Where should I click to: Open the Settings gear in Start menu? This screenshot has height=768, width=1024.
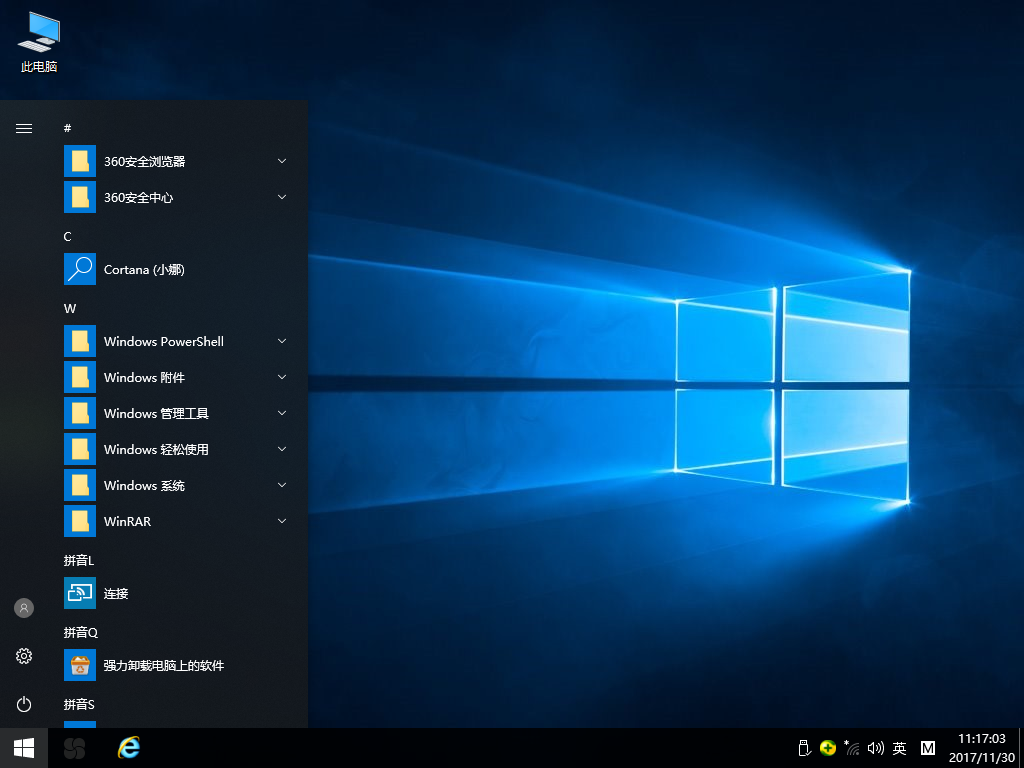[x=24, y=656]
